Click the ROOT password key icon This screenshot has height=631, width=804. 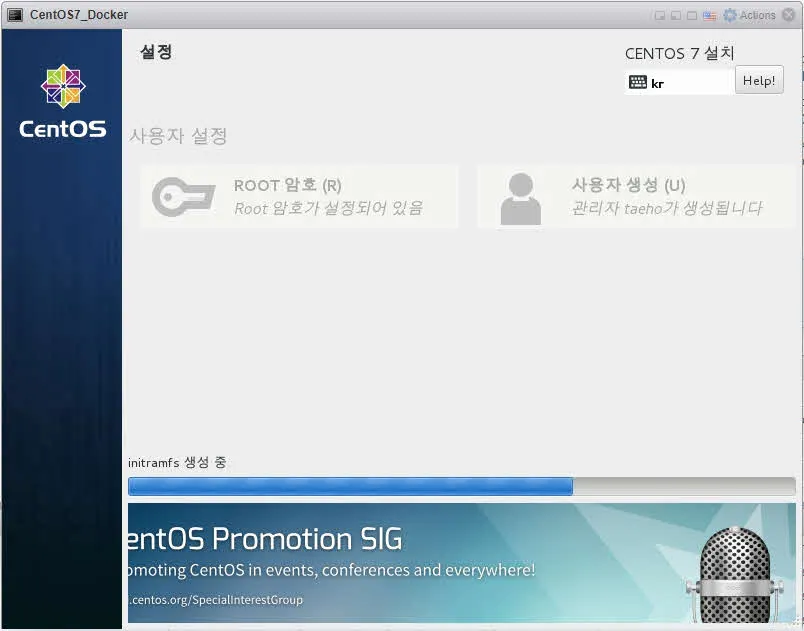point(183,197)
